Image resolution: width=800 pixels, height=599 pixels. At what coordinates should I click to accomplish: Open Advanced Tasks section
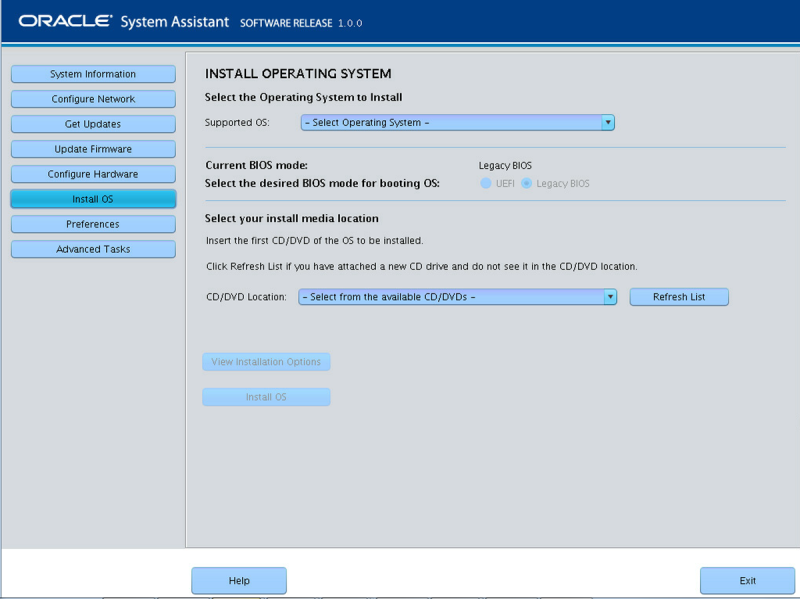point(93,249)
